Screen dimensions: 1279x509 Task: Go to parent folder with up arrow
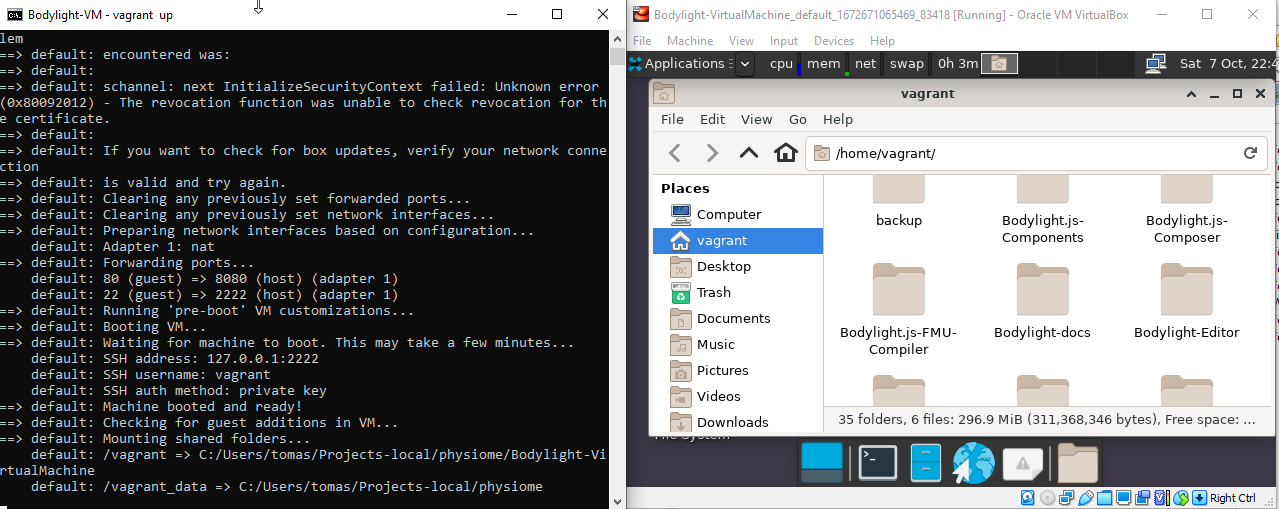(749, 153)
